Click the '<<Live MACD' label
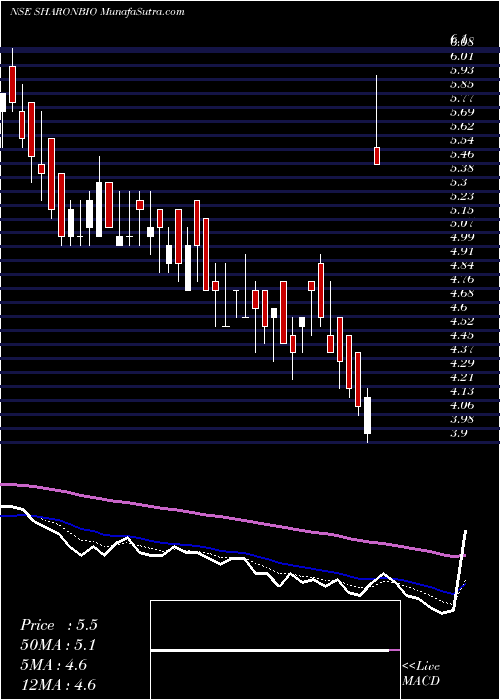The height and width of the screenshot is (700, 500). (421, 674)
